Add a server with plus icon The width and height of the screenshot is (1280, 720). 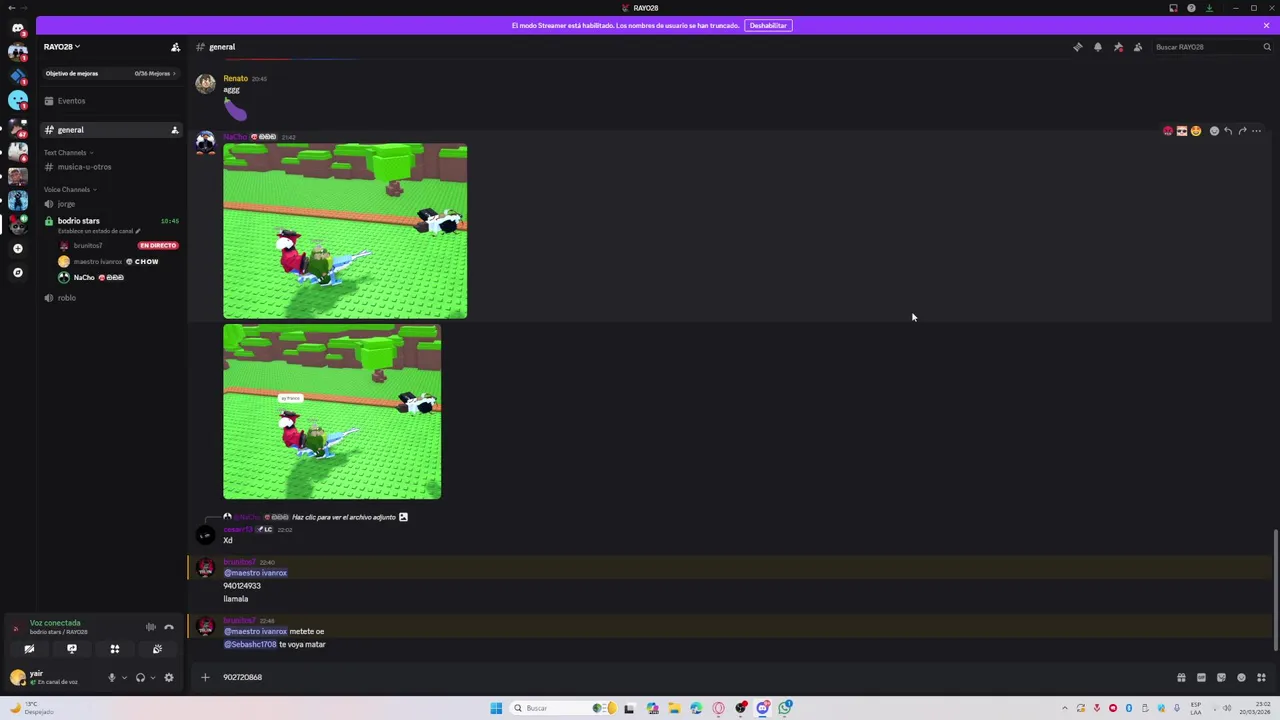click(x=17, y=248)
